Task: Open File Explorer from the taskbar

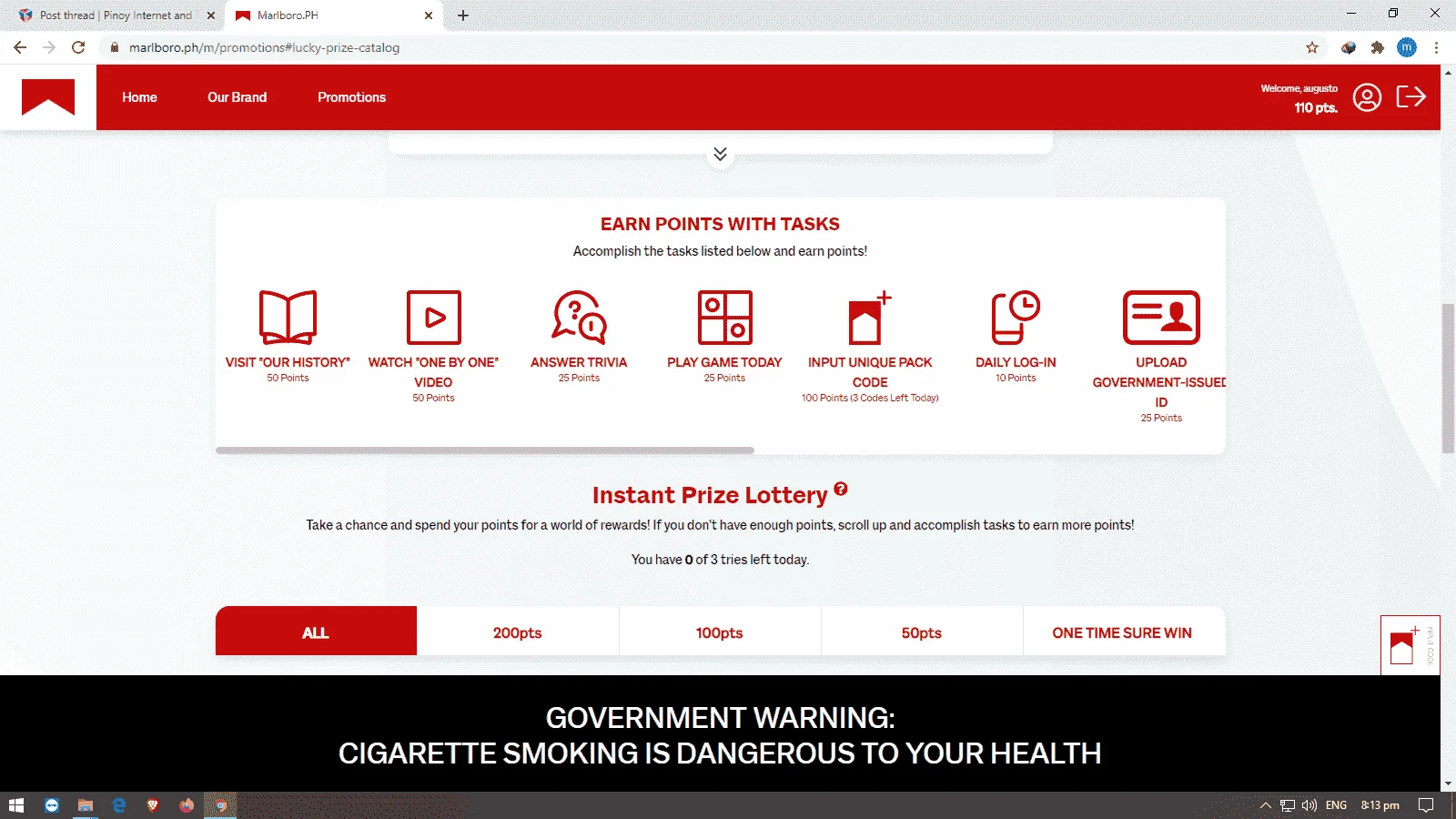Action: pyautogui.click(x=86, y=805)
